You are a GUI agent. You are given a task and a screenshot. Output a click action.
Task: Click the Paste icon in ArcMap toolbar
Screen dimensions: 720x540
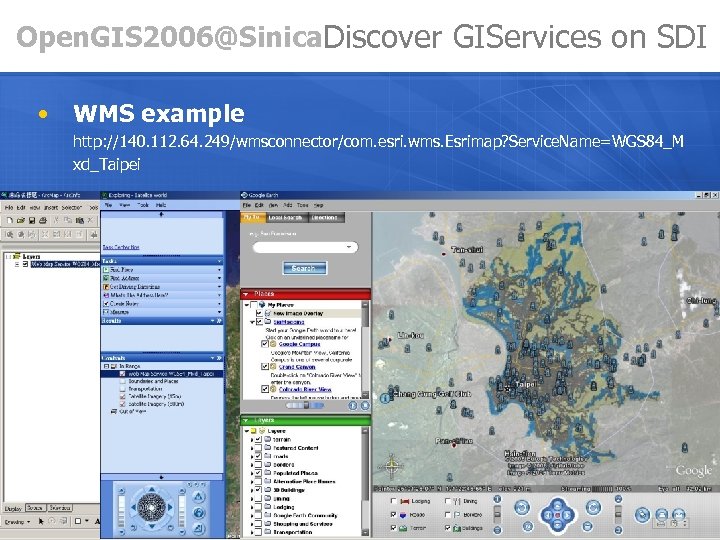click(79, 220)
